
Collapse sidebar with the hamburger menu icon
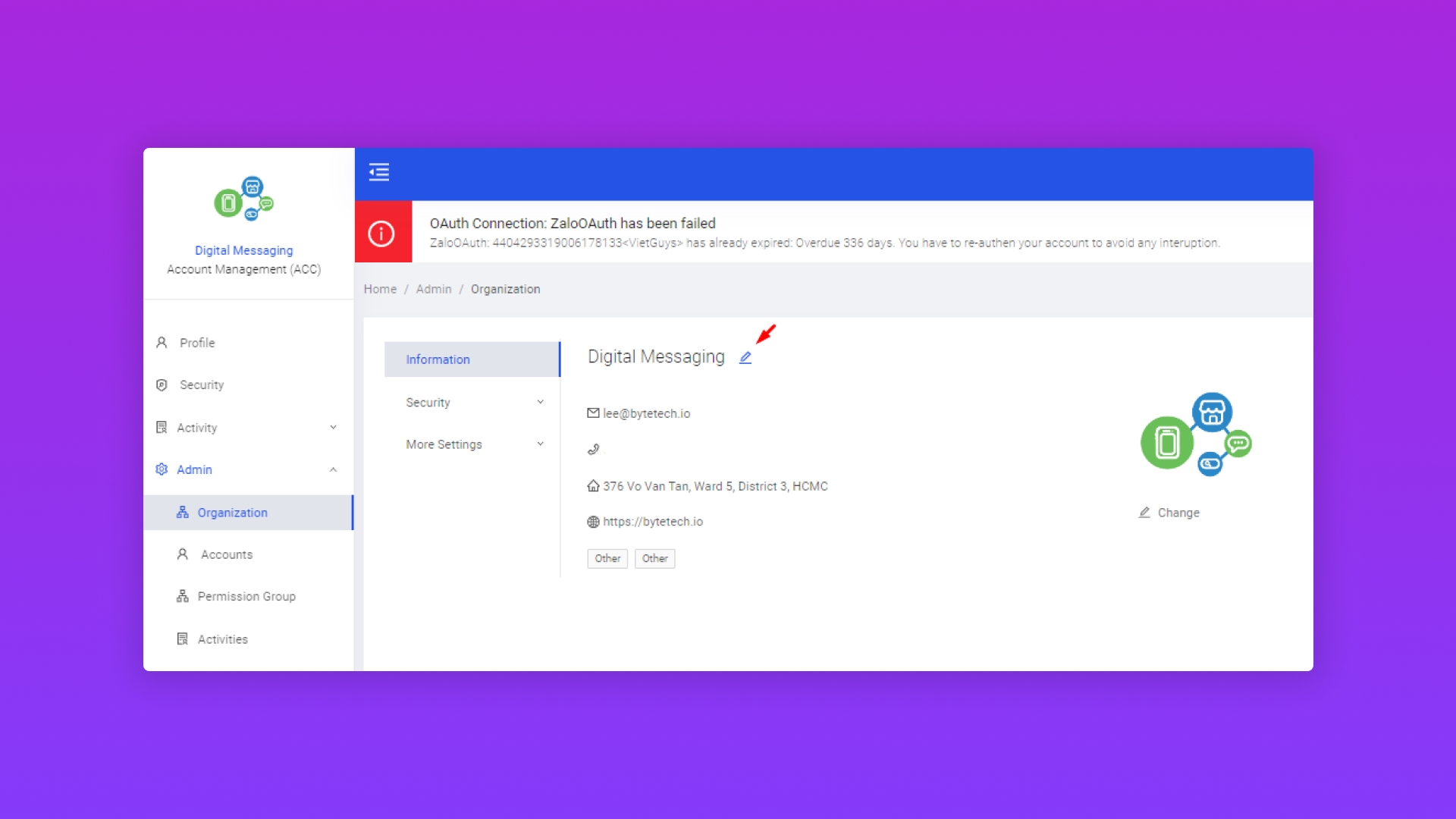(x=379, y=172)
